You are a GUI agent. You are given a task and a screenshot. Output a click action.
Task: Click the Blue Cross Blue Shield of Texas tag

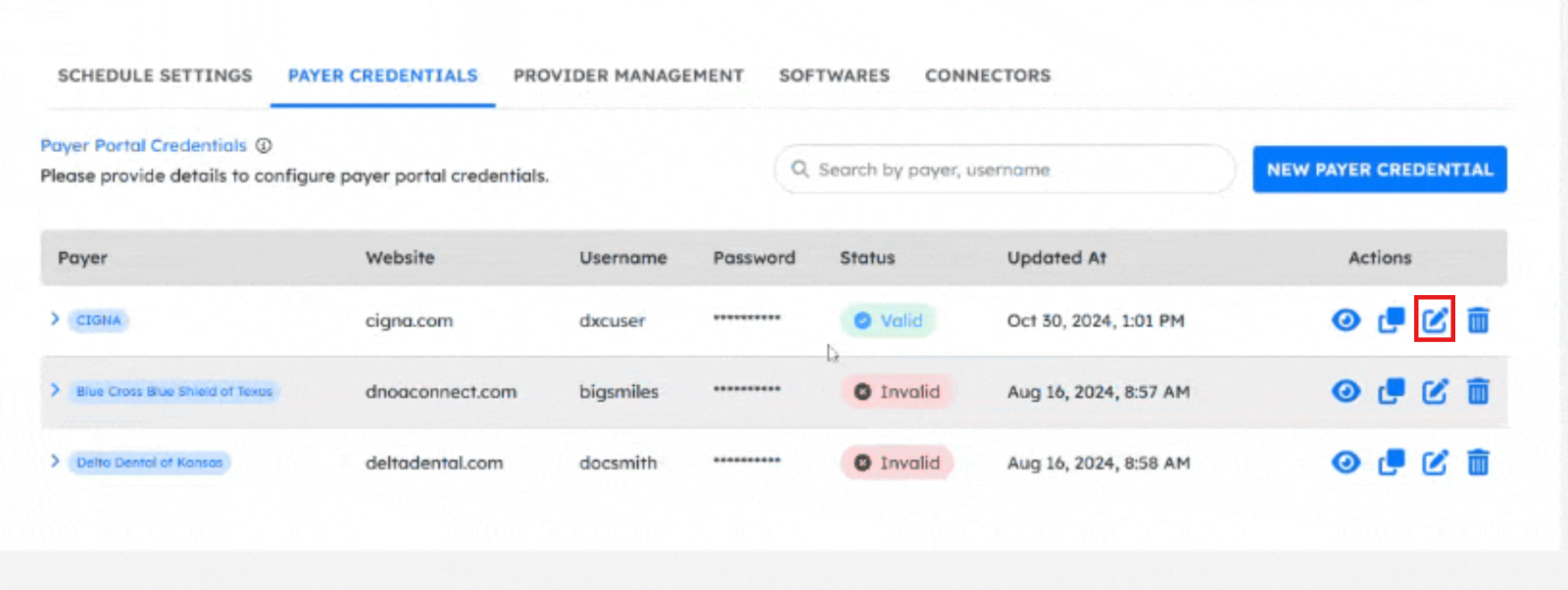(174, 391)
